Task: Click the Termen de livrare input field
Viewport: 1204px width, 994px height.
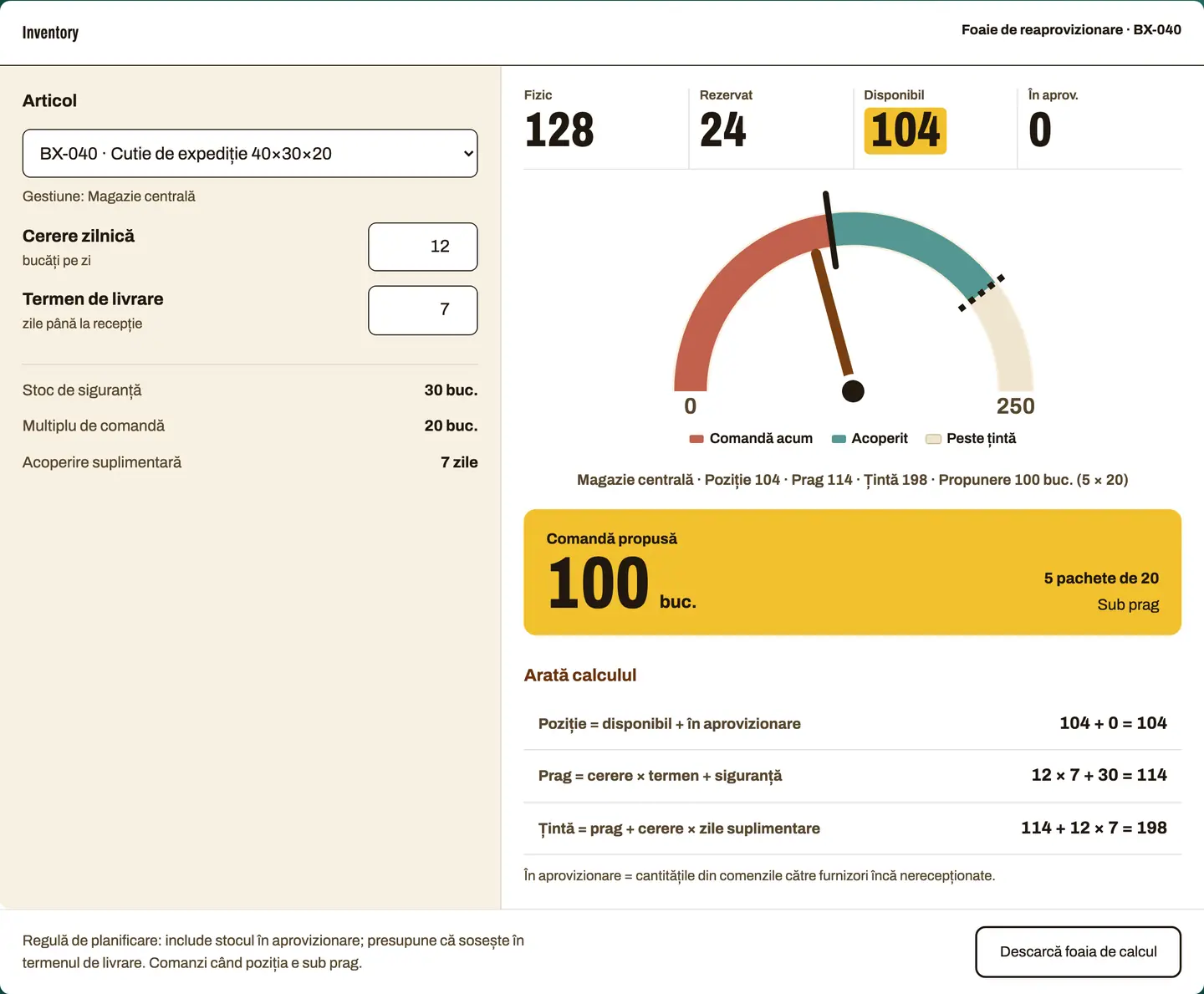Action: 423,310
